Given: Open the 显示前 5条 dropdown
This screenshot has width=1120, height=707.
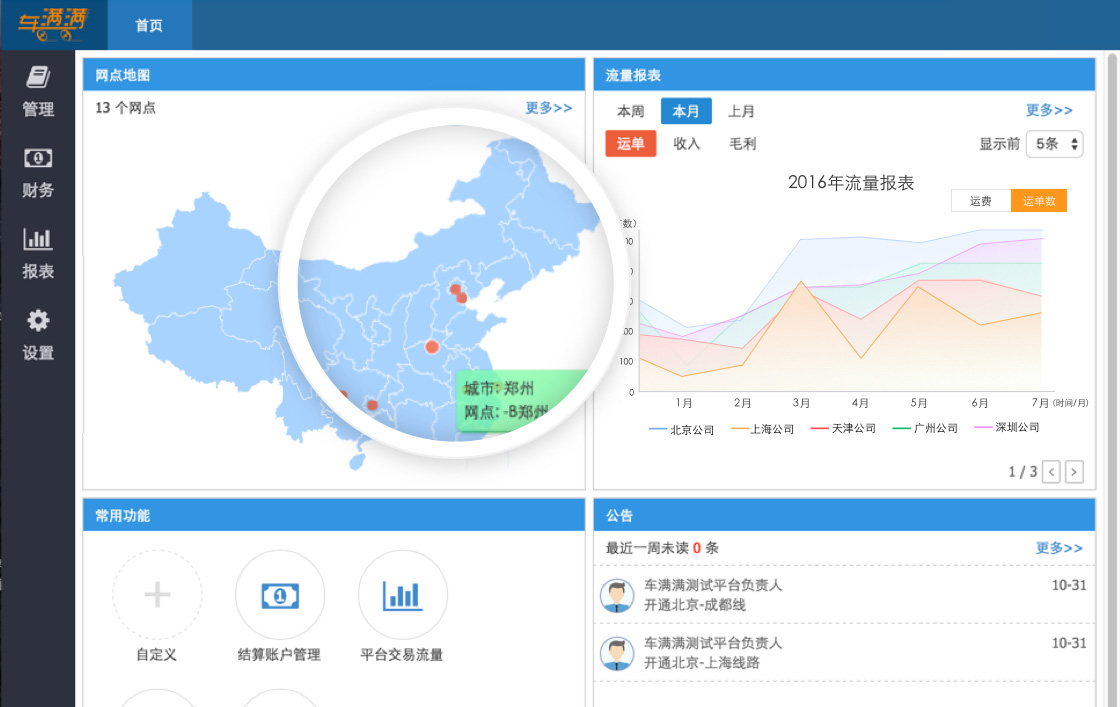Looking at the screenshot, I should tap(1054, 144).
